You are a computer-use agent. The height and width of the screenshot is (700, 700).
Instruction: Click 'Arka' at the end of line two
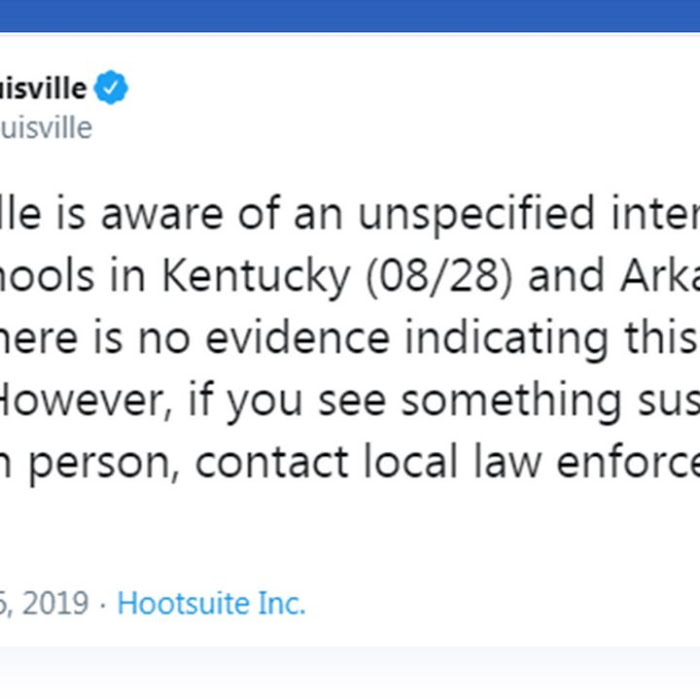(x=660, y=276)
